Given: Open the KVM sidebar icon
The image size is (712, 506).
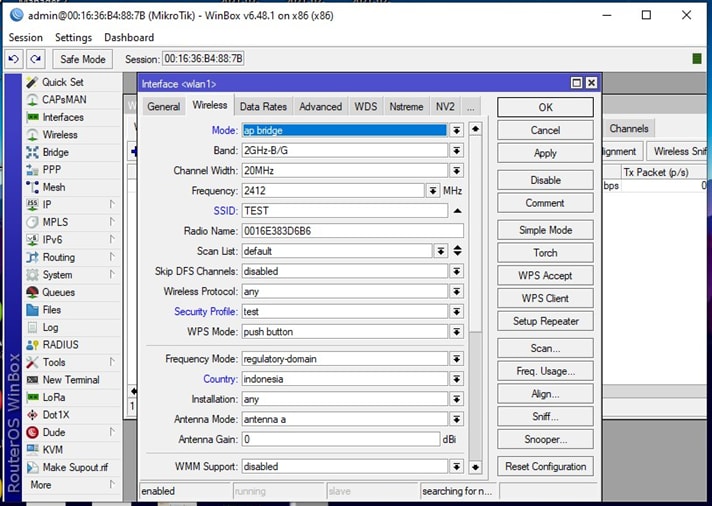Looking at the screenshot, I should coord(32,450).
